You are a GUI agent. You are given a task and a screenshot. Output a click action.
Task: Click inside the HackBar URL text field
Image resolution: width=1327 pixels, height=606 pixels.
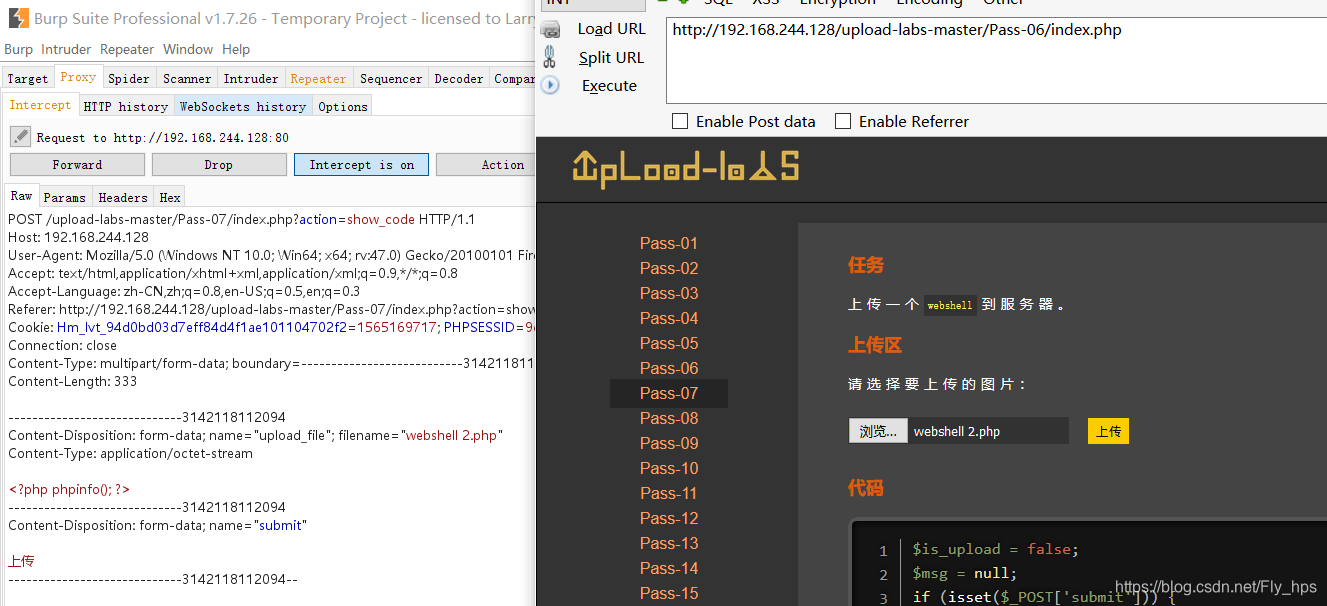(x=996, y=60)
